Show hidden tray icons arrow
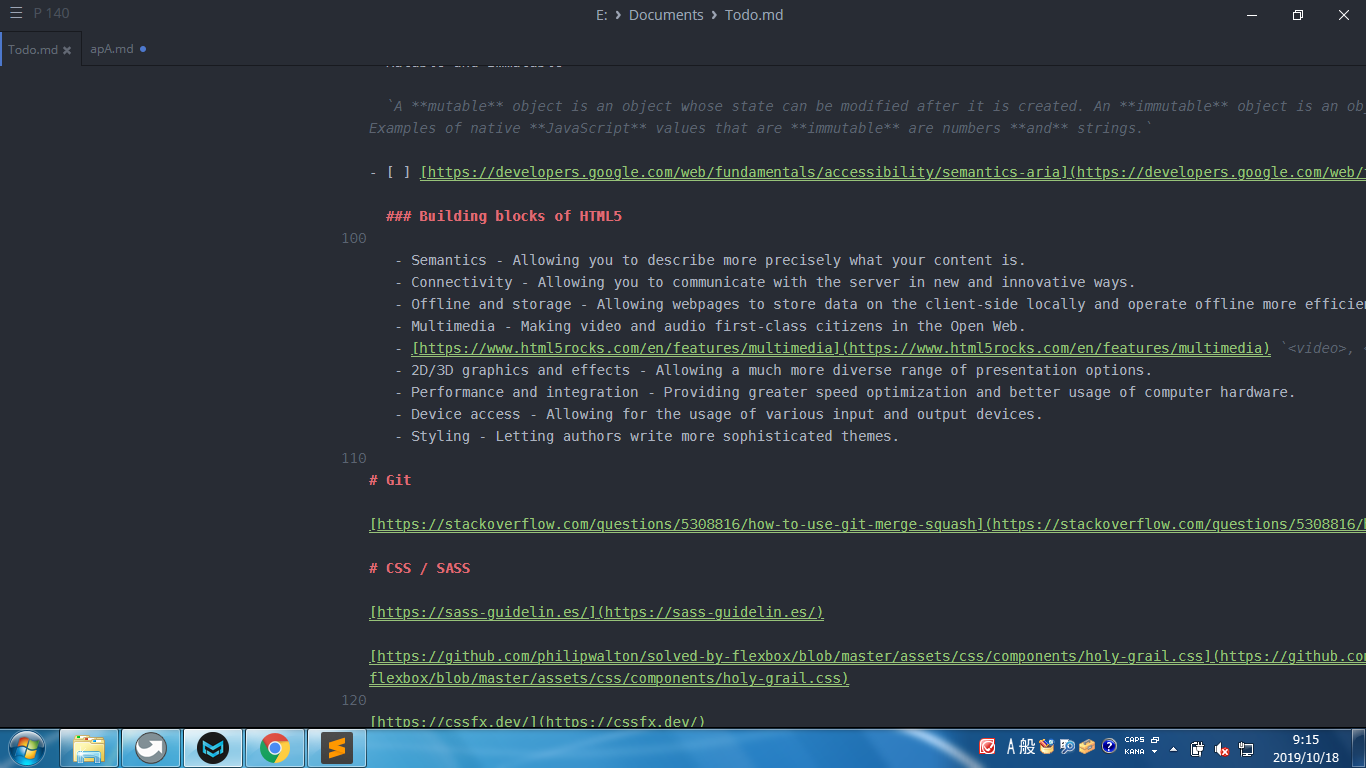Viewport: 1366px width, 768px height. (x=1173, y=748)
